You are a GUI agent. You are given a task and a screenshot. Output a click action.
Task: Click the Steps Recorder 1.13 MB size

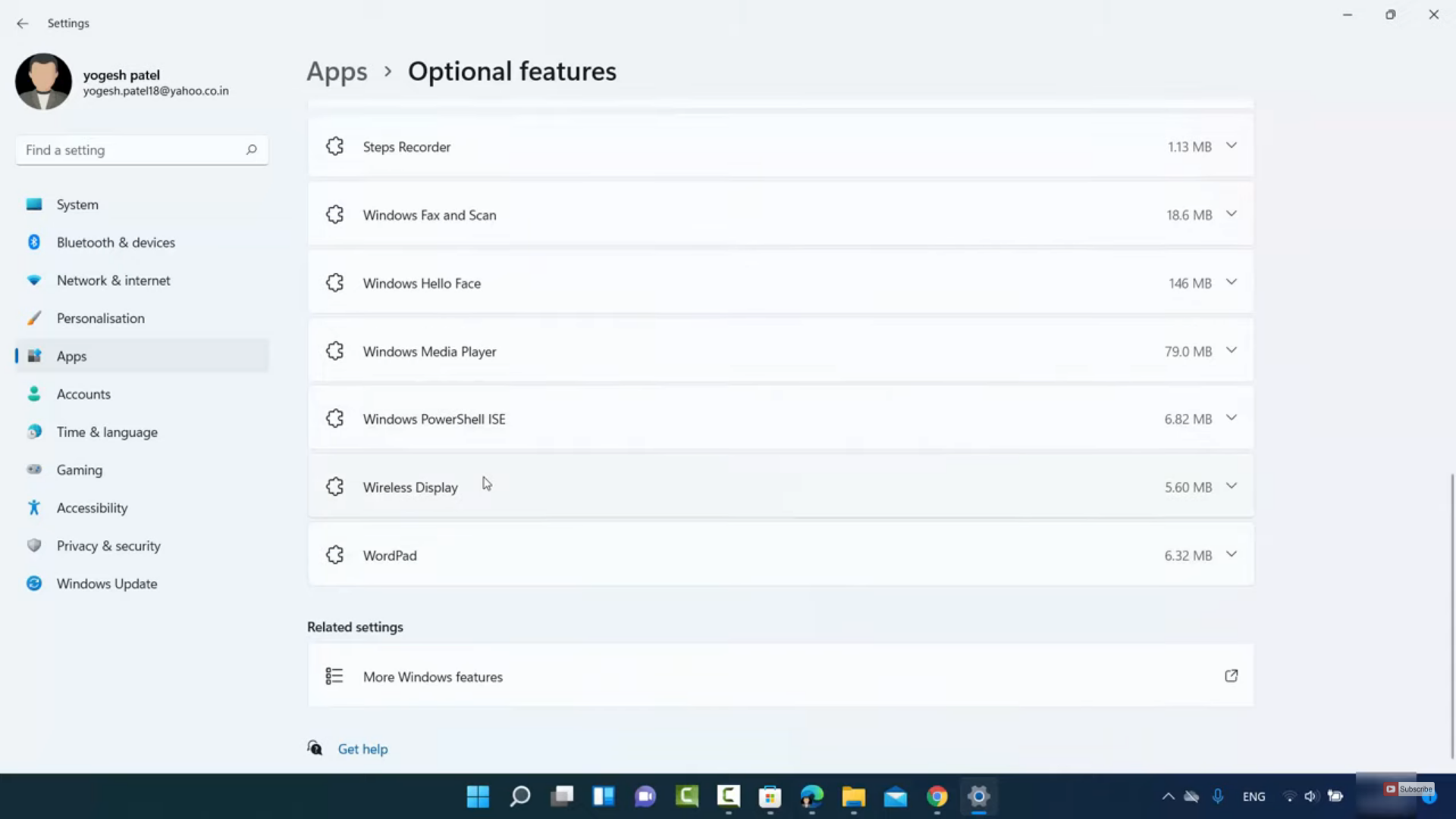[x=1189, y=146]
